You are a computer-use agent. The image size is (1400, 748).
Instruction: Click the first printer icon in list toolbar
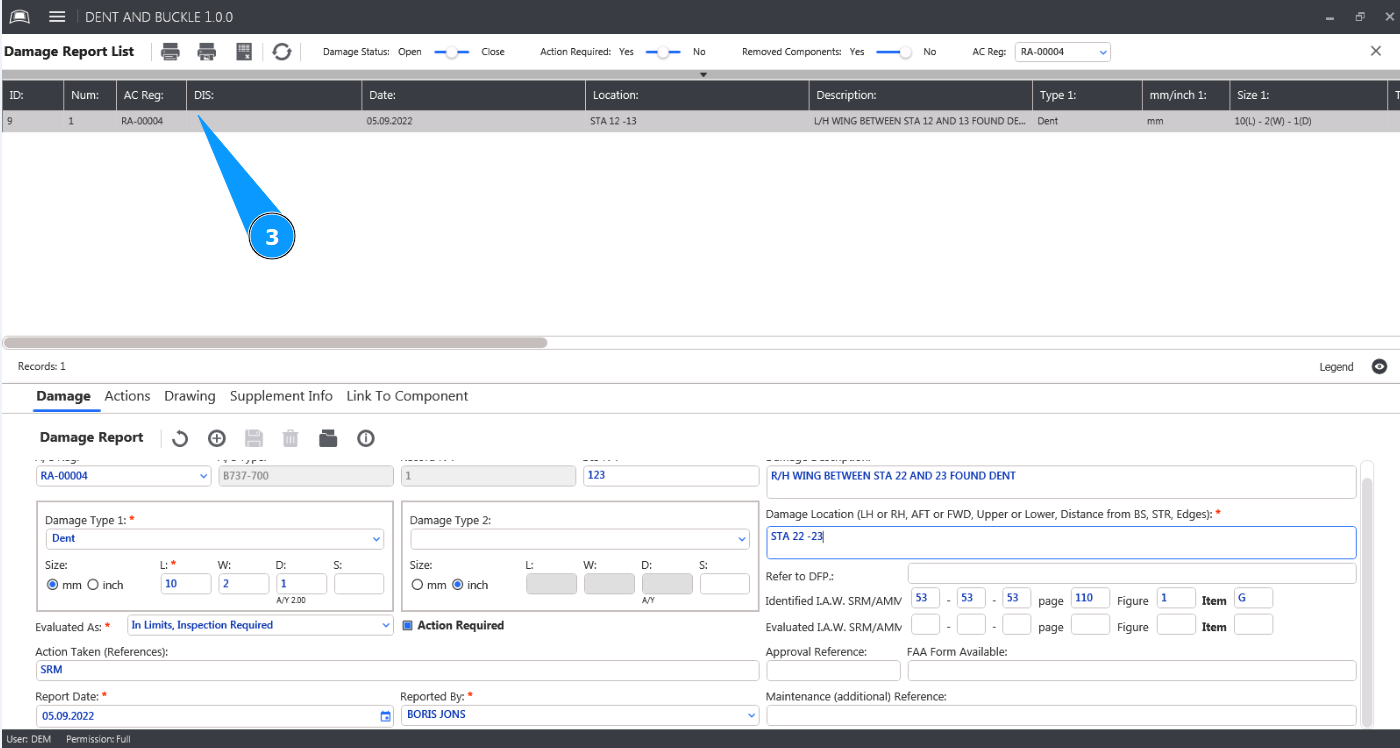(171, 52)
